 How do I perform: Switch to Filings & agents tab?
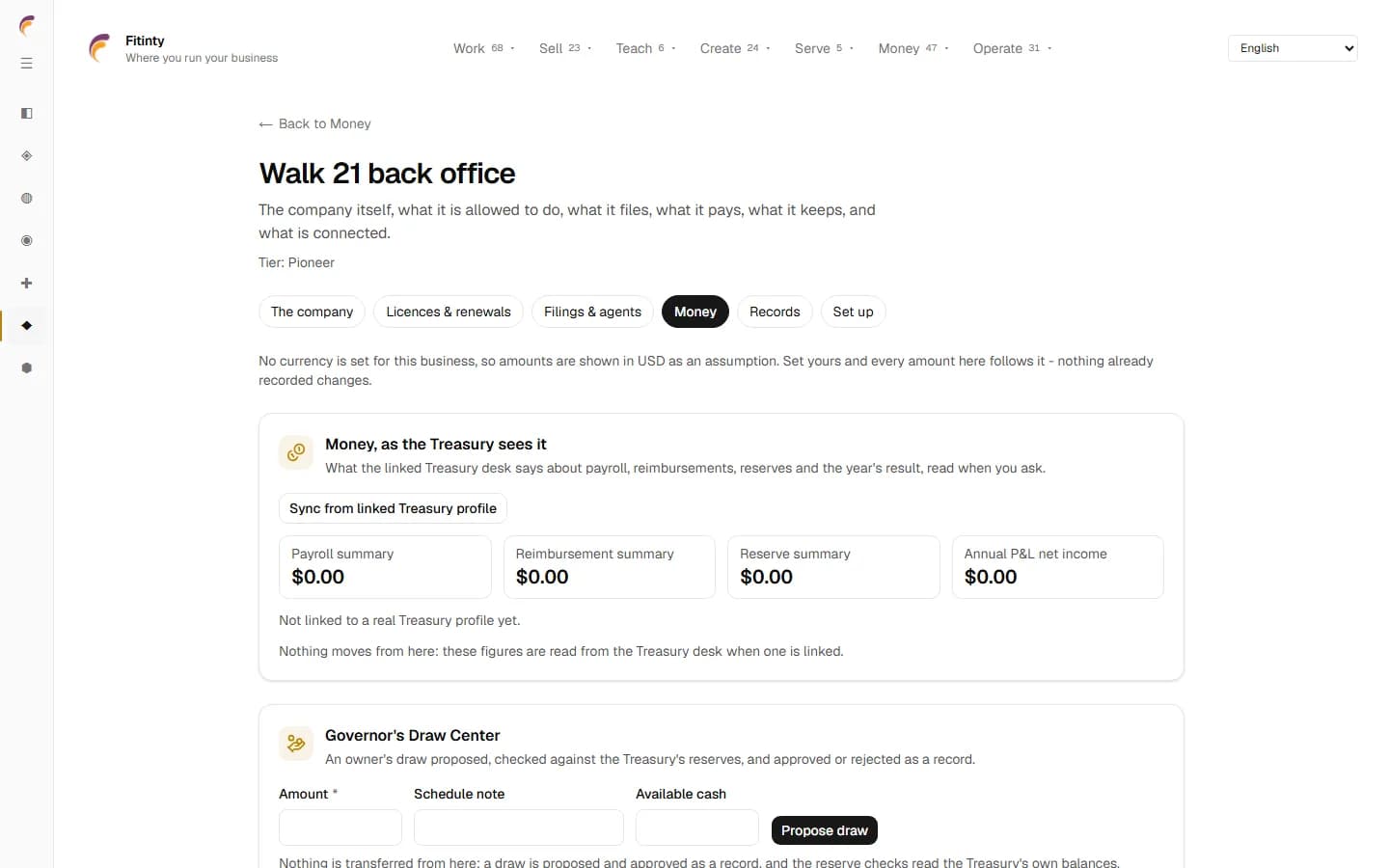[592, 312]
